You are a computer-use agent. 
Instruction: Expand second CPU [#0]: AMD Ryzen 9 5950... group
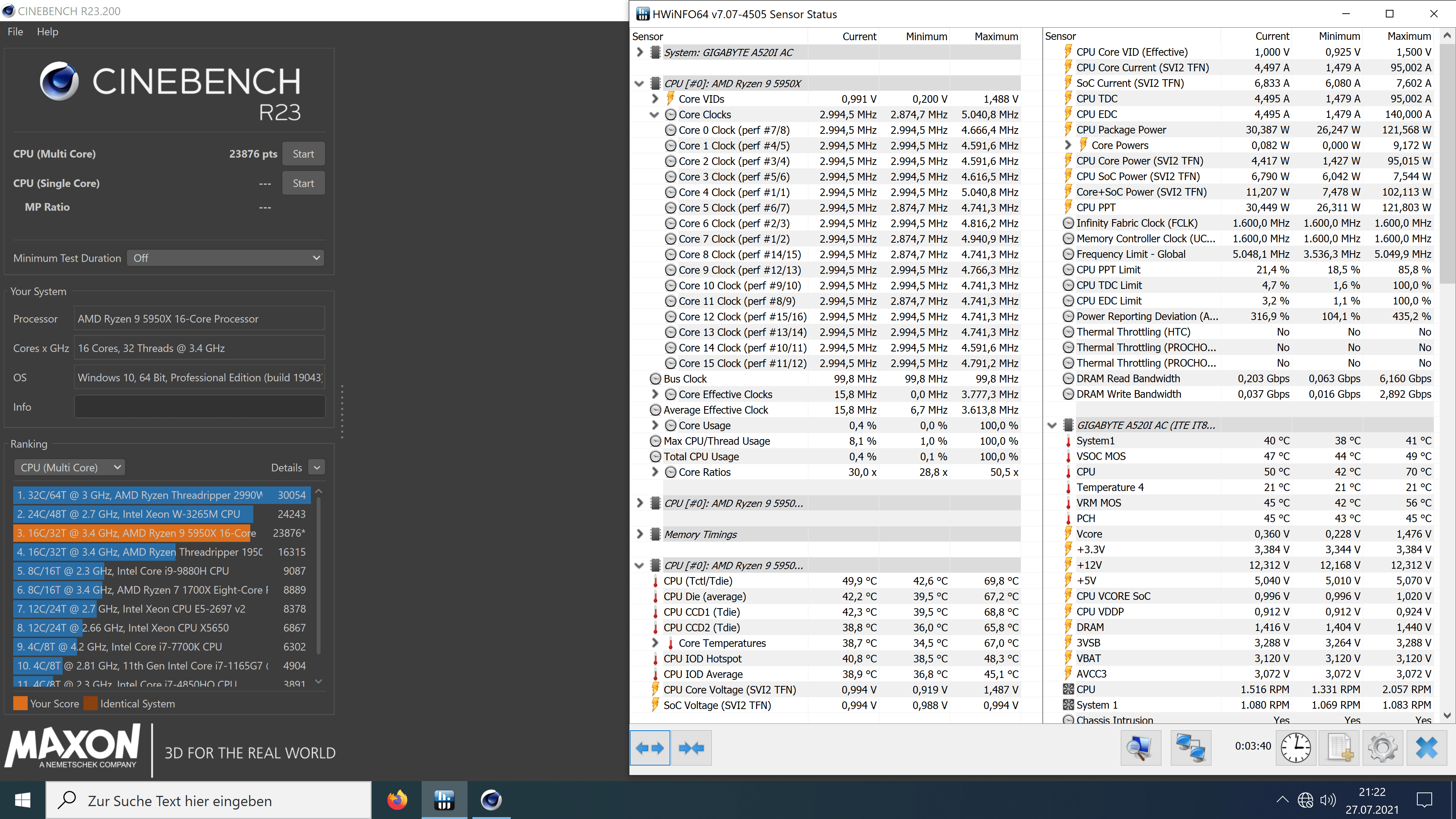pos(639,503)
